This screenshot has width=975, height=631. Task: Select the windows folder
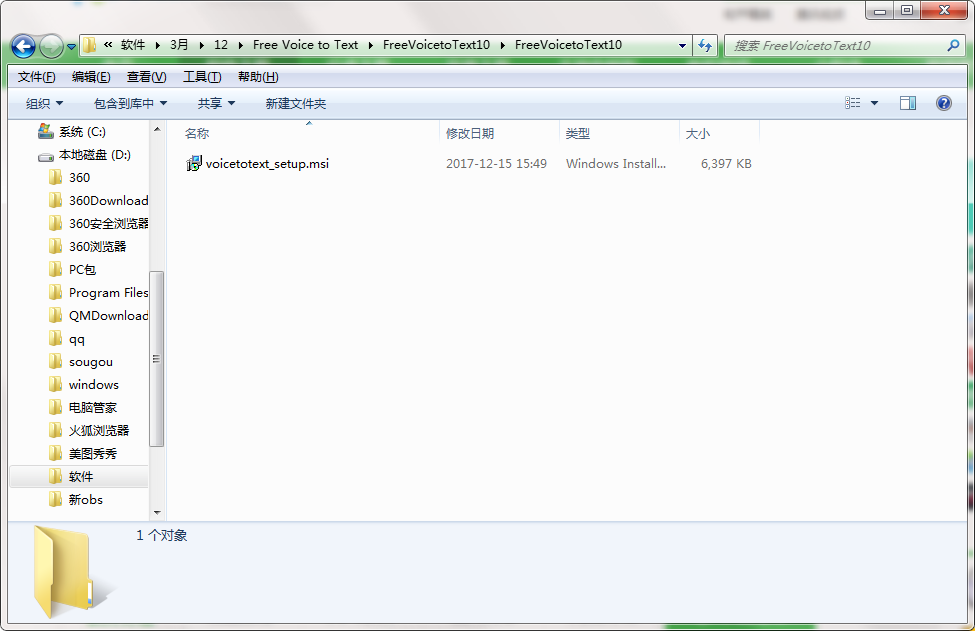[93, 385]
